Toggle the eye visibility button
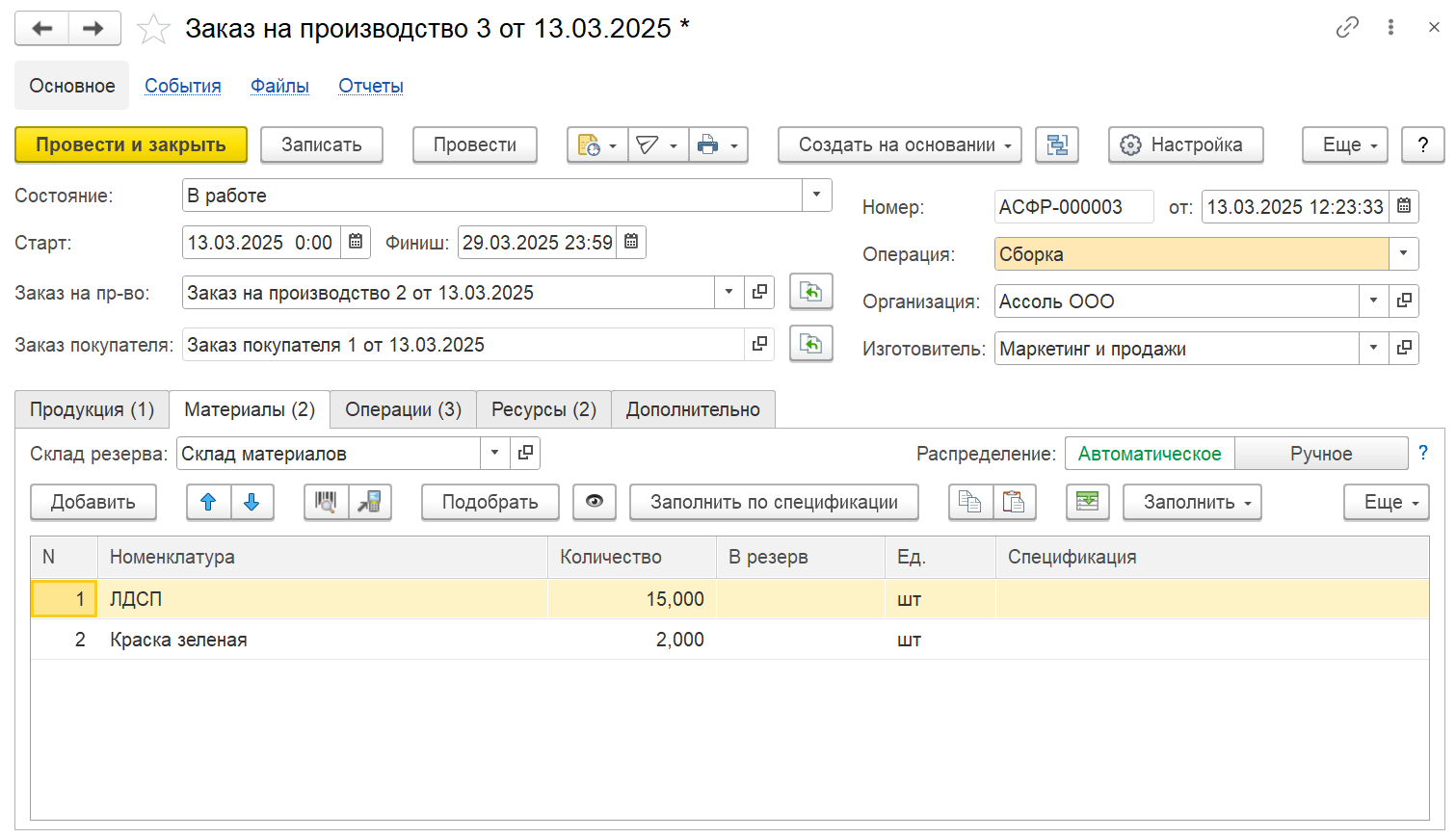 (595, 502)
